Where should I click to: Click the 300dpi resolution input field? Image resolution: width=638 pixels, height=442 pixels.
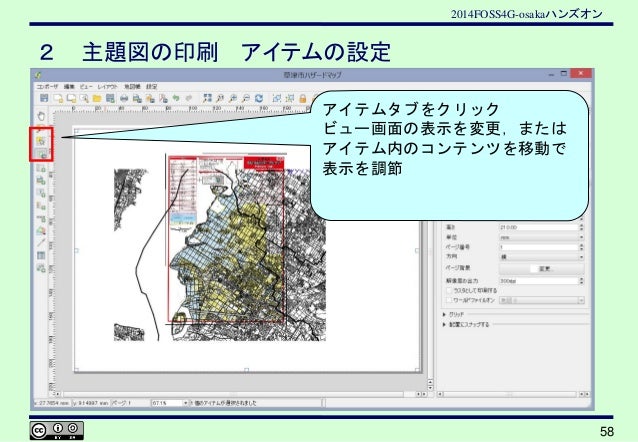[x=539, y=281]
